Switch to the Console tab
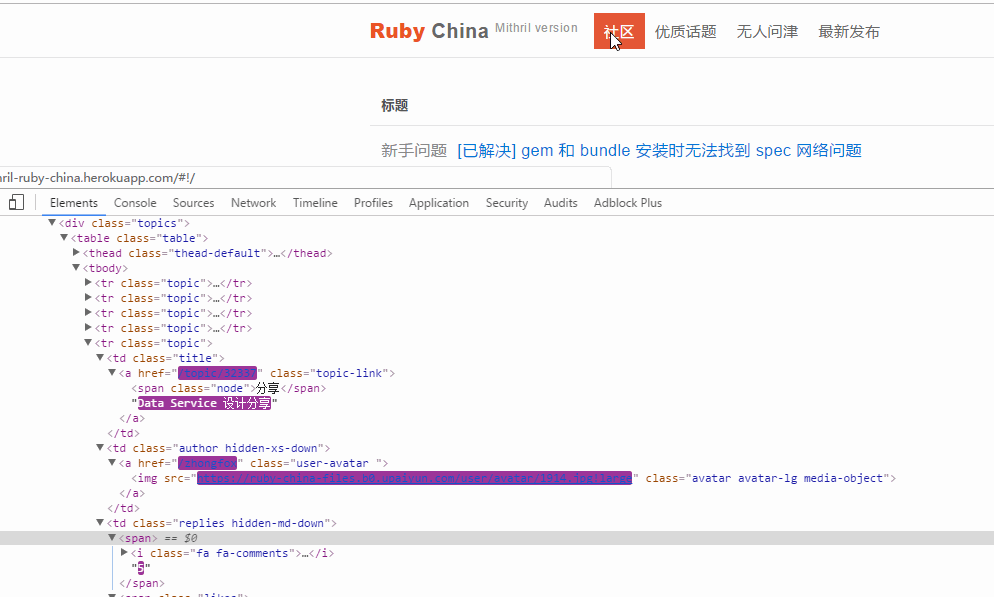 (x=135, y=203)
